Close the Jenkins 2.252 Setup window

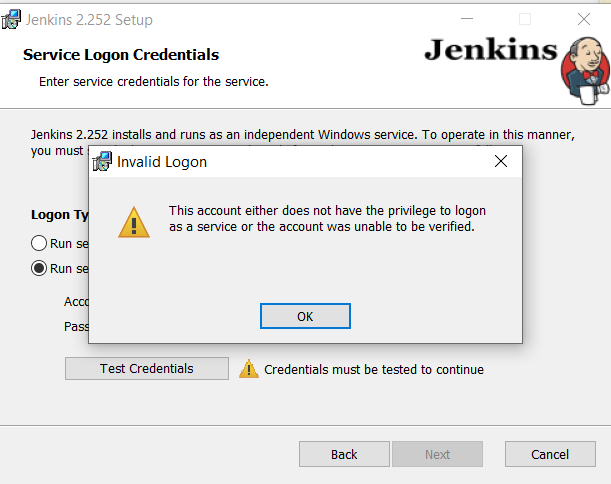coord(584,19)
